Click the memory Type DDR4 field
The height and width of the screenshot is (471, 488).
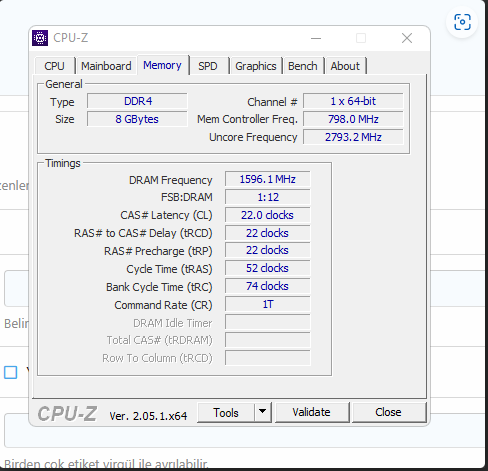[137, 101]
